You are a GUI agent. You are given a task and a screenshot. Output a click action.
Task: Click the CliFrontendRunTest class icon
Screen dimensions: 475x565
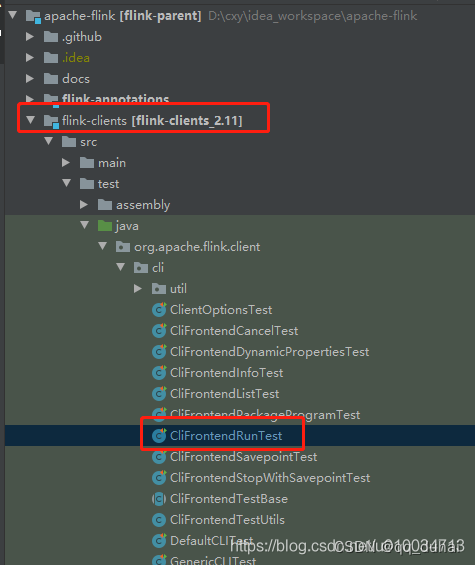click(159, 435)
